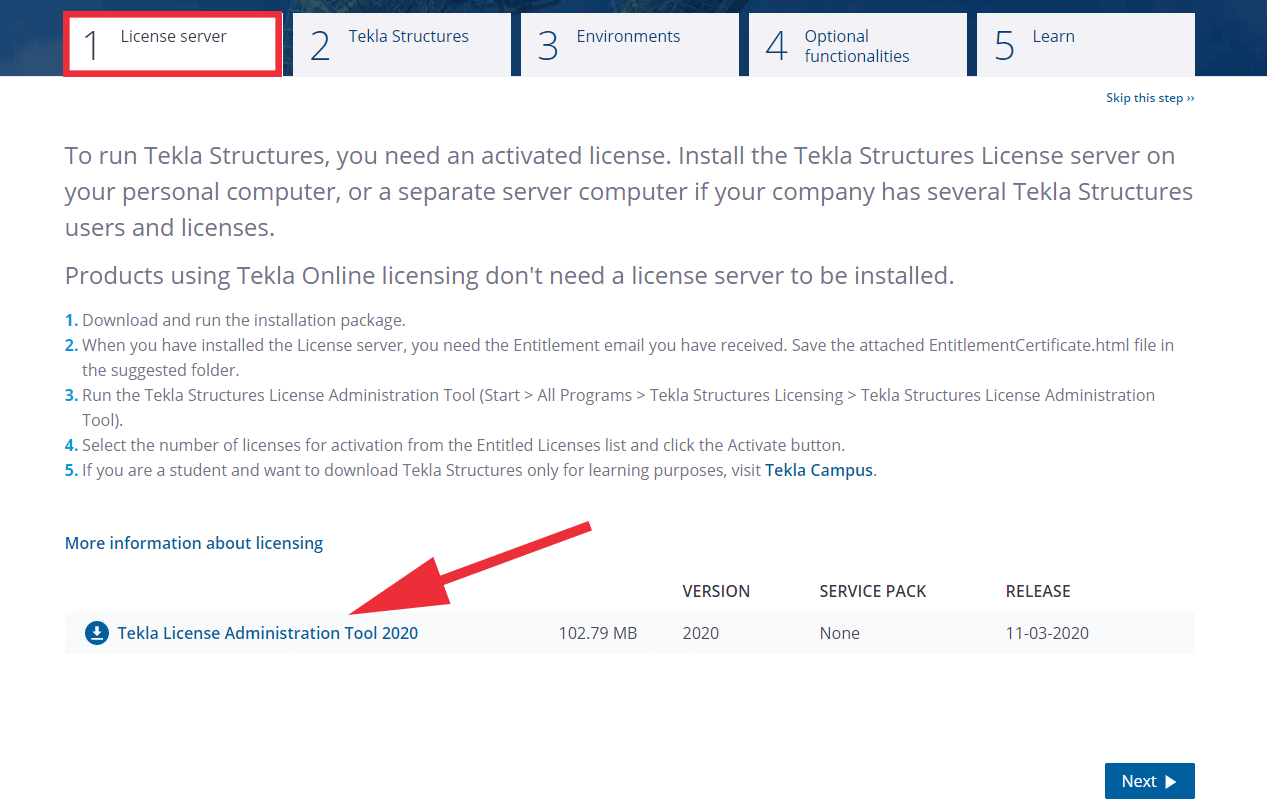Click the 11-03-2020 release date
Screen dimensions: 1267x809
tap(1047, 633)
